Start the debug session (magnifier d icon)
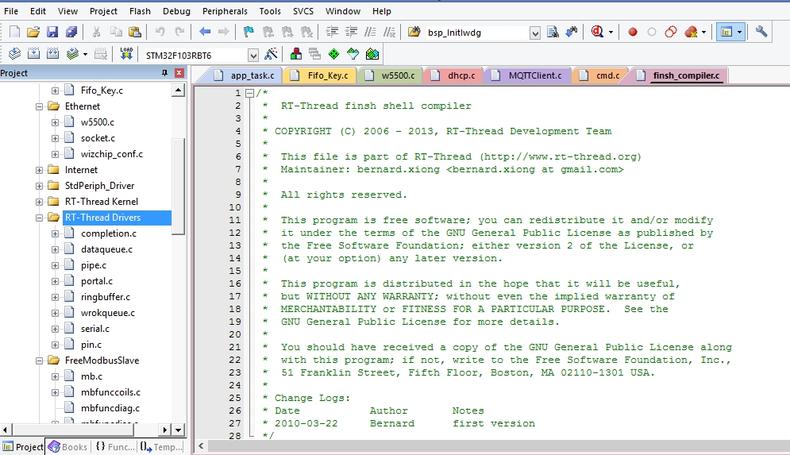The image size is (790, 455). 597,32
